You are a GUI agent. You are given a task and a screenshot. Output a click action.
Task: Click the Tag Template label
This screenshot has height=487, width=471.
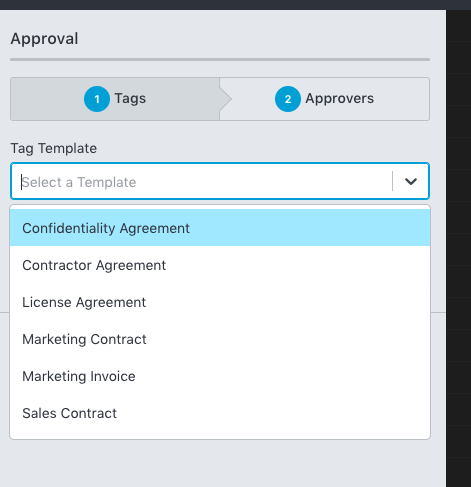coord(54,148)
